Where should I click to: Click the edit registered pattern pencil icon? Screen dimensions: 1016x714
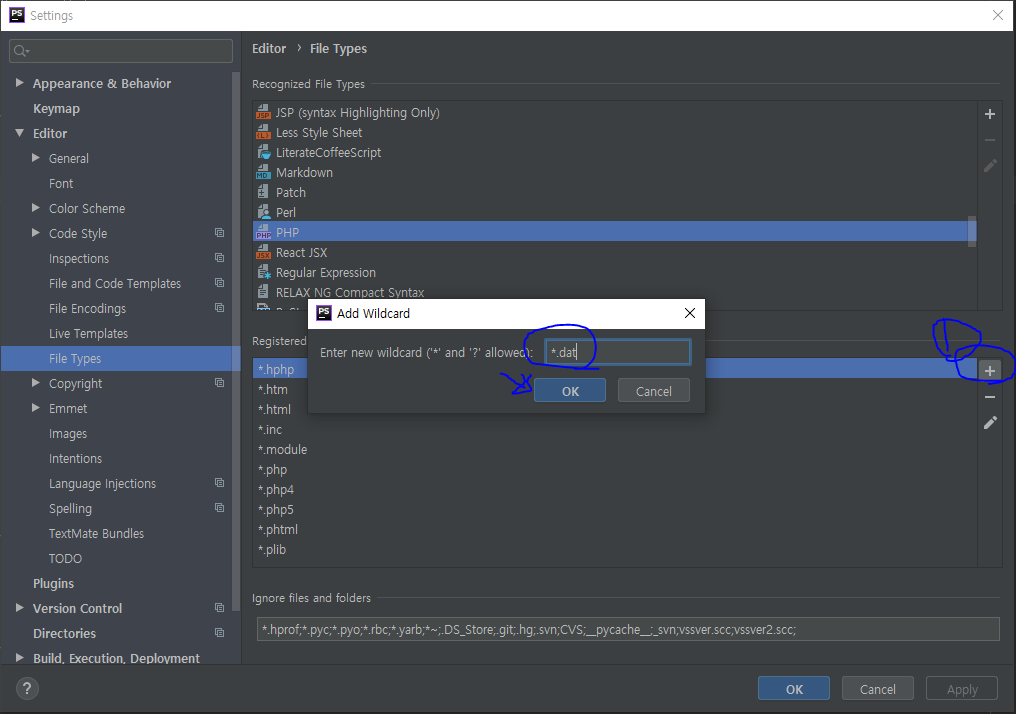[x=989, y=422]
